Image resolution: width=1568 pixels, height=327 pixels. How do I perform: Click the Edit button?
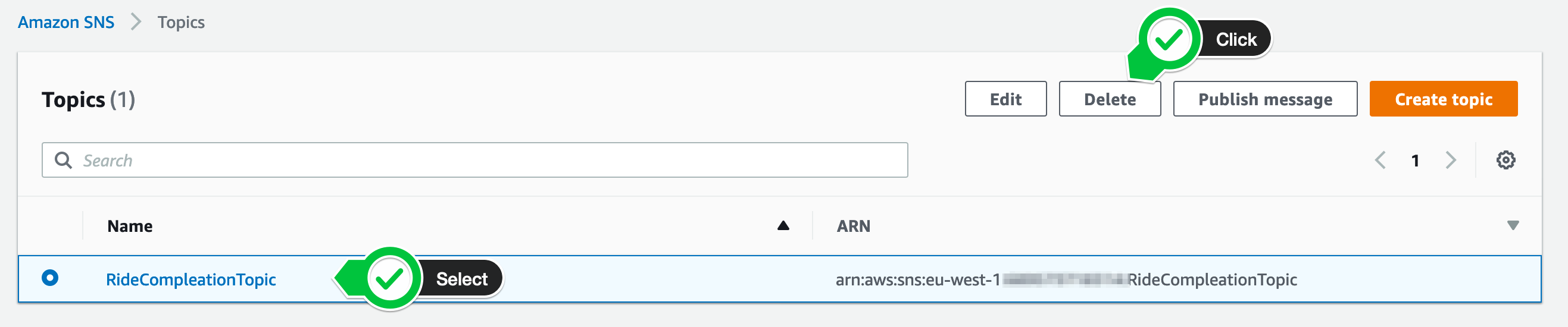tap(1005, 99)
